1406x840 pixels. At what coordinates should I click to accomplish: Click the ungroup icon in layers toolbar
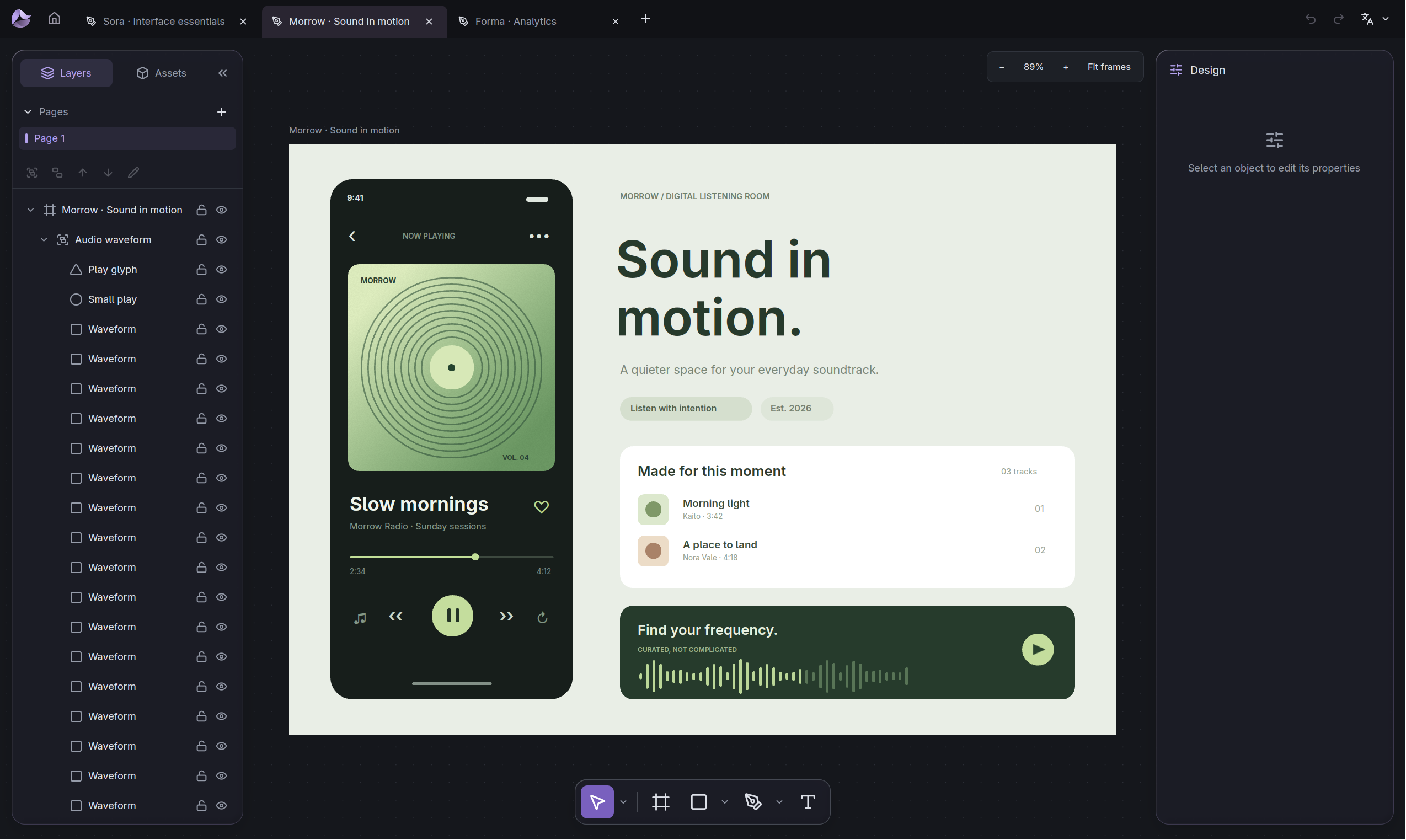pos(57,173)
